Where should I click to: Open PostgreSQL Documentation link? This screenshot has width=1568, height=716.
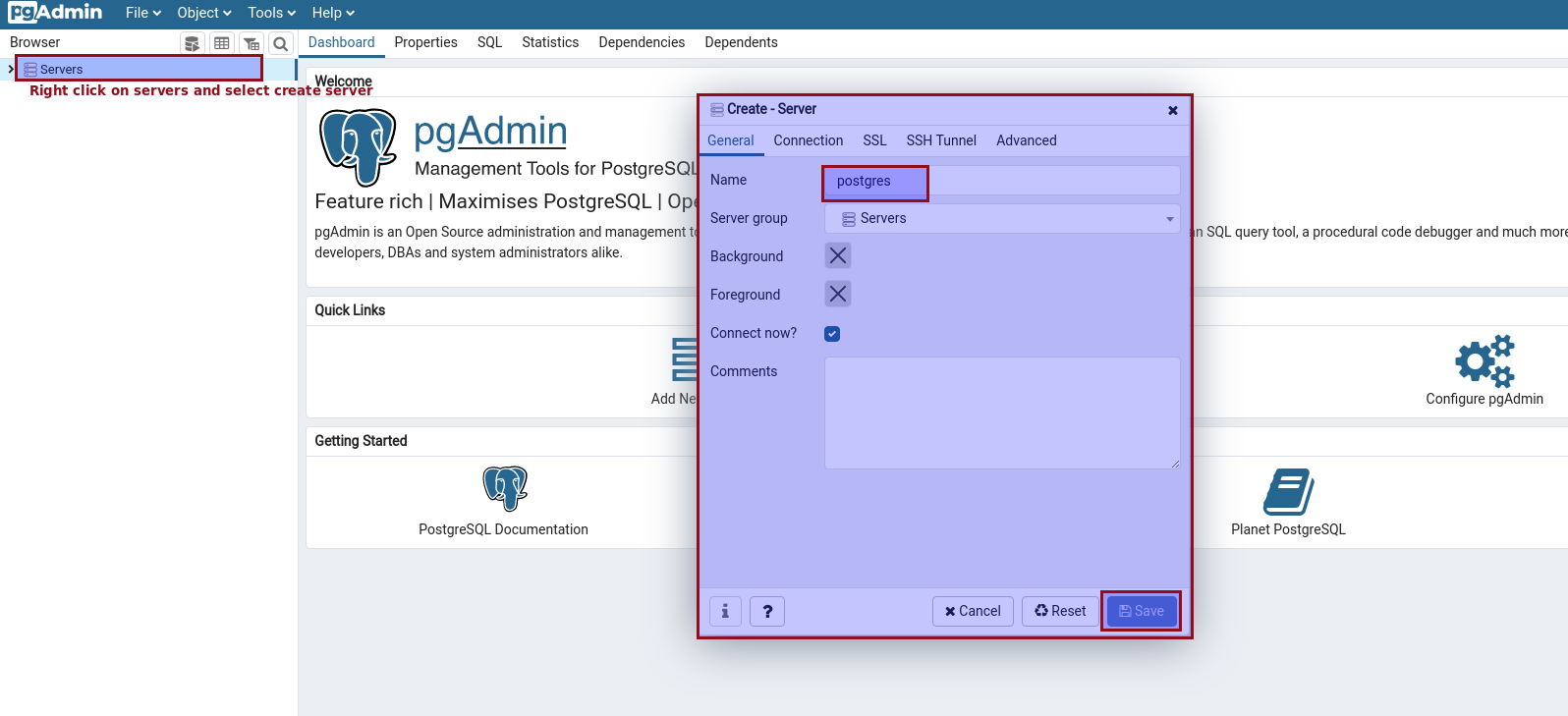pos(503,529)
